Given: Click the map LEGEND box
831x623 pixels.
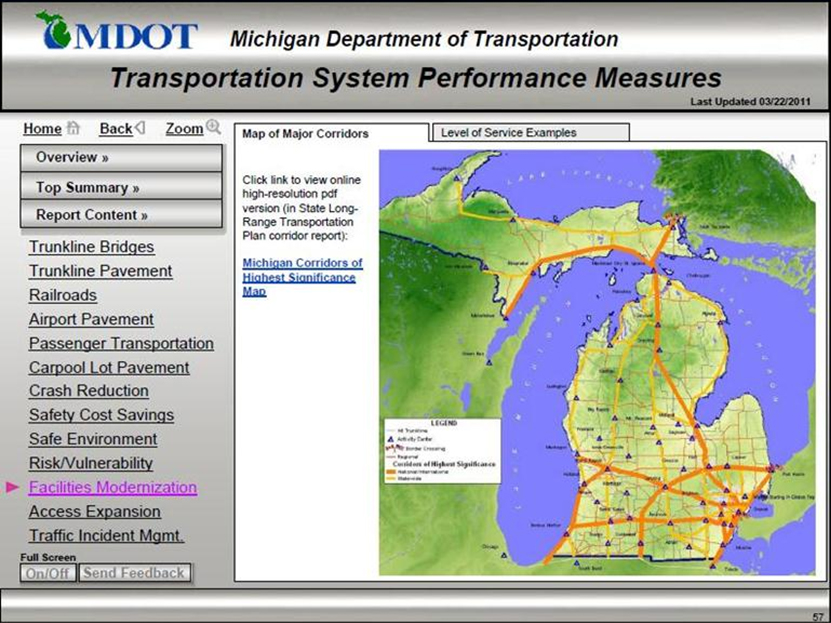Looking at the screenshot, I should coord(443,451).
